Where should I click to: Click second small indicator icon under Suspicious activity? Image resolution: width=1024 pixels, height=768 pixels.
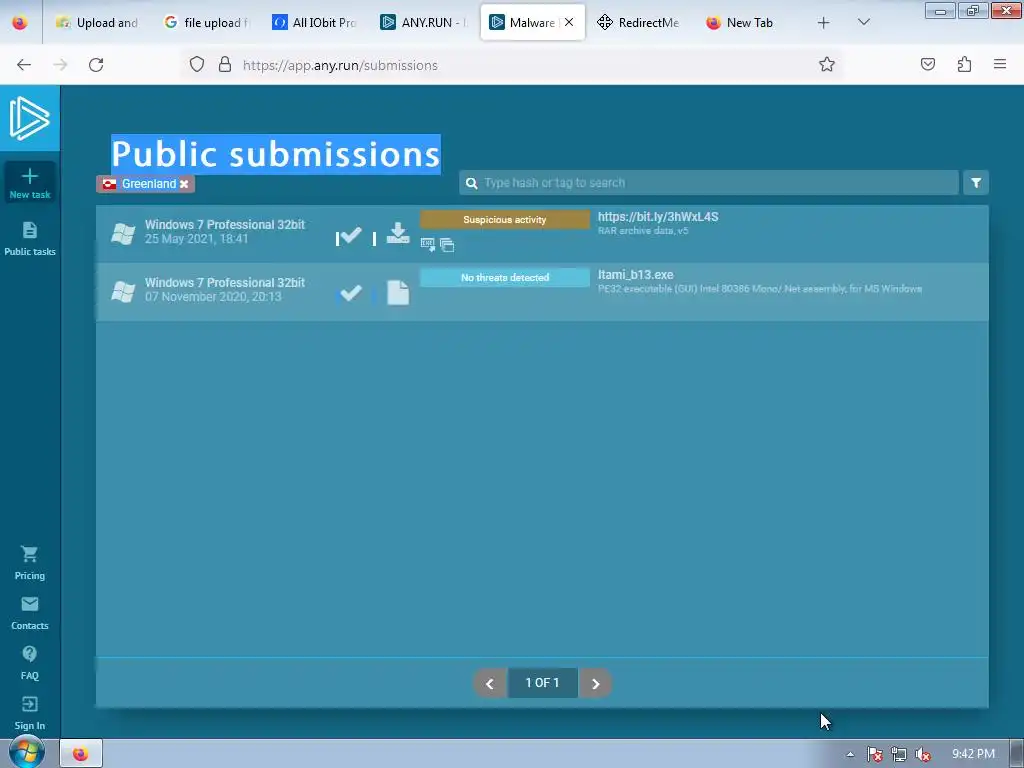pos(447,245)
